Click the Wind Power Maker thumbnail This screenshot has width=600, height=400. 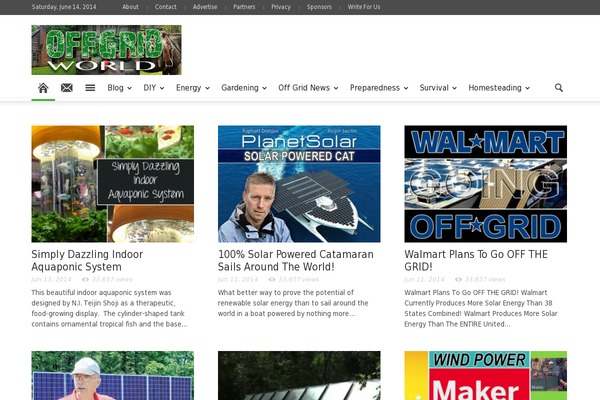click(486, 376)
